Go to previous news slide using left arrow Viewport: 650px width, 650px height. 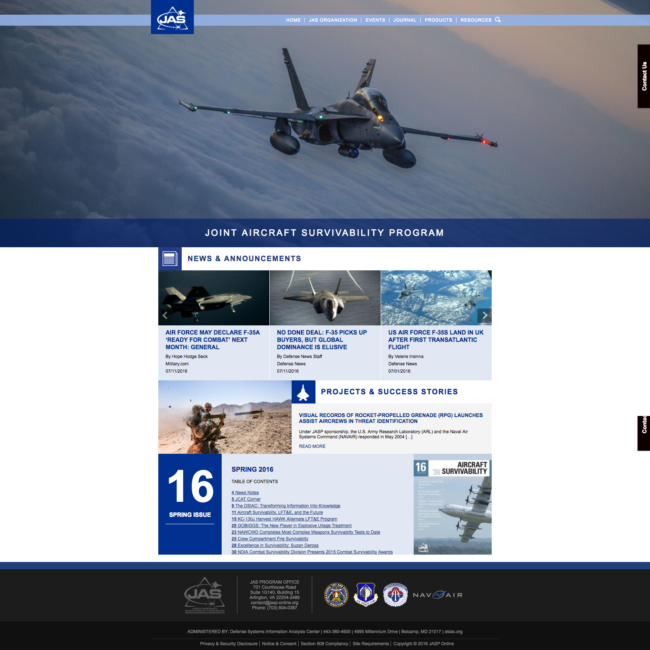point(165,315)
